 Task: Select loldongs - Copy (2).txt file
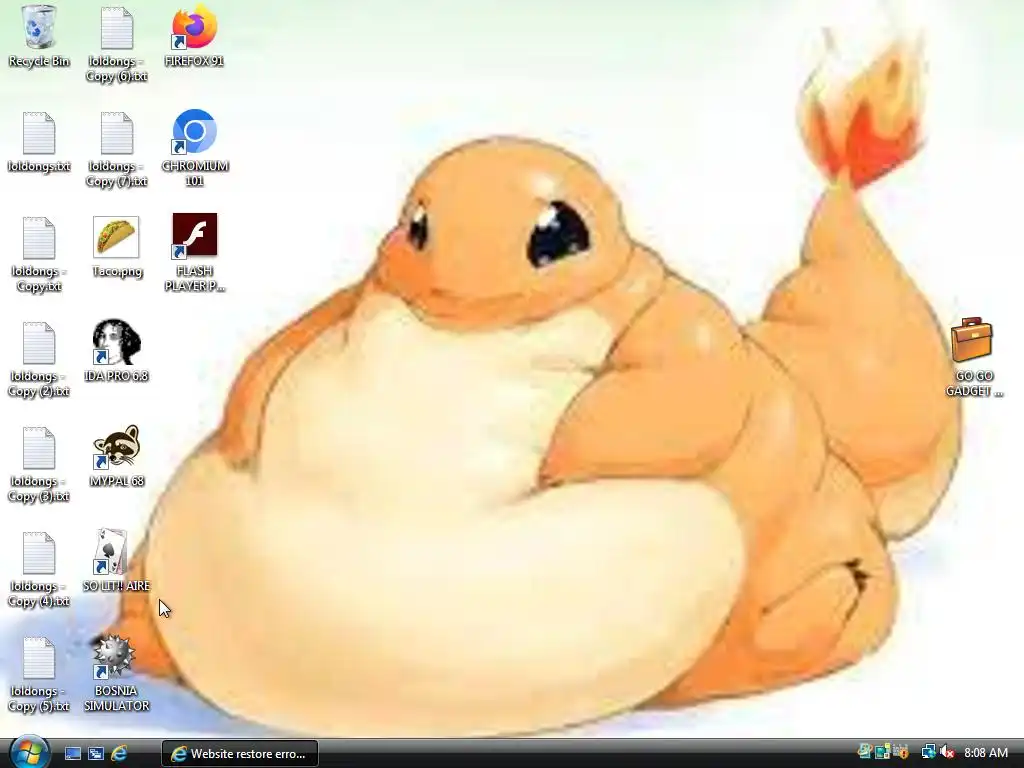(x=39, y=359)
